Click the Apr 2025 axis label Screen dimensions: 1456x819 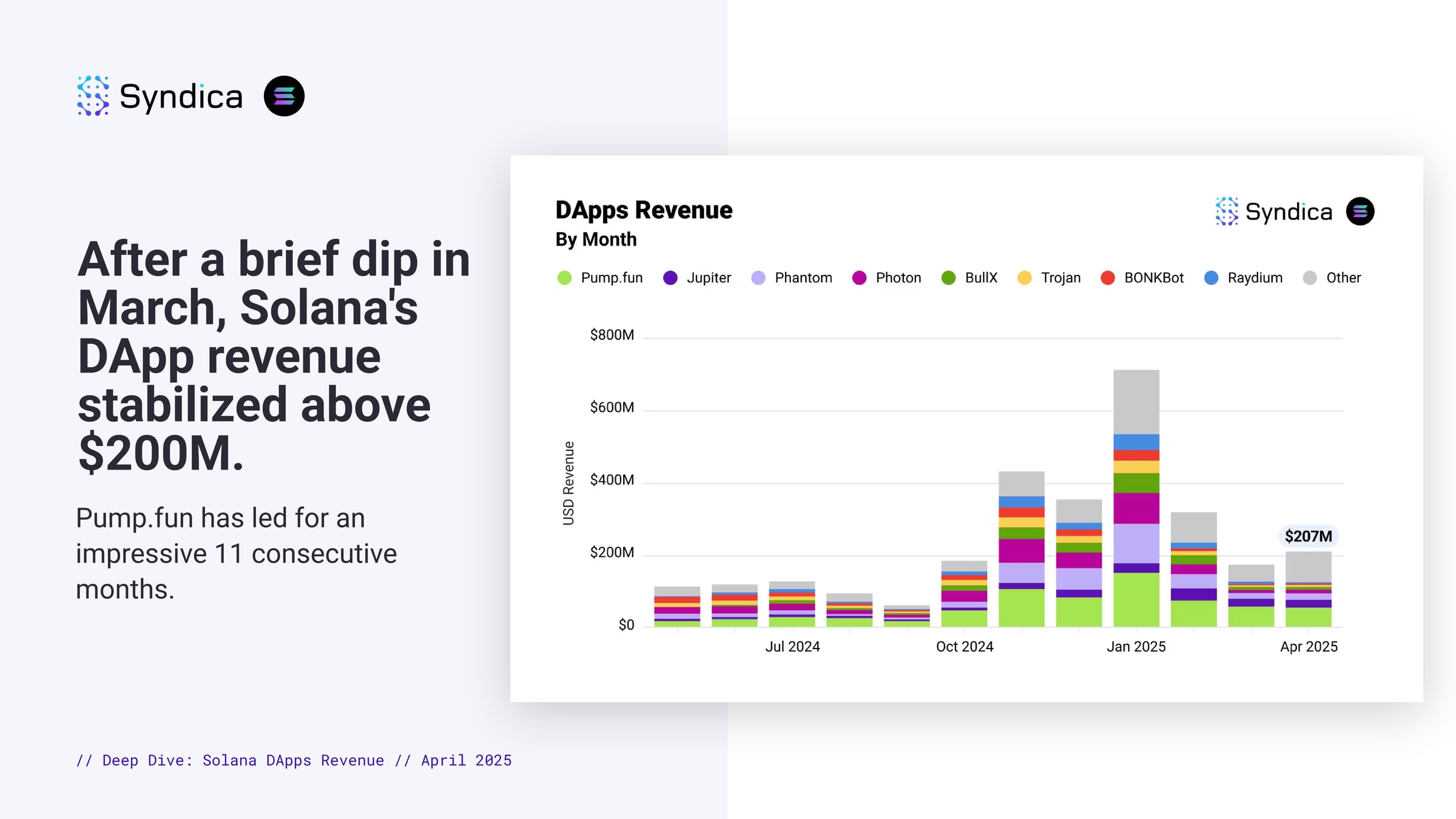[x=1309, y=647]
